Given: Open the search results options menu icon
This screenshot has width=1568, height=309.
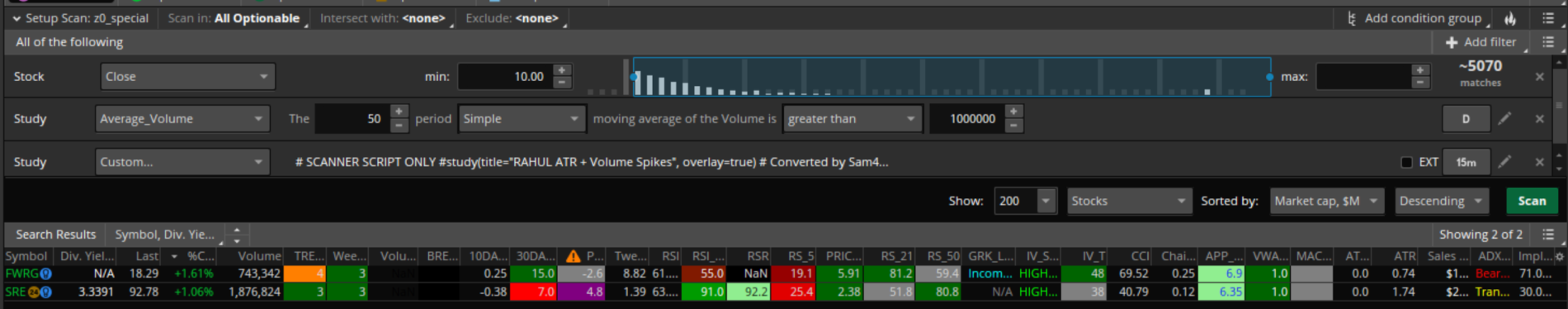Looking at the screenshot, I should point(1548,235).
